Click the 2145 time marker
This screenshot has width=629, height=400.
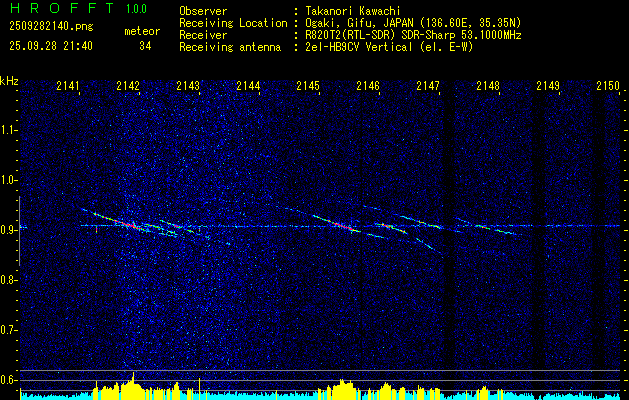(308, 85)
